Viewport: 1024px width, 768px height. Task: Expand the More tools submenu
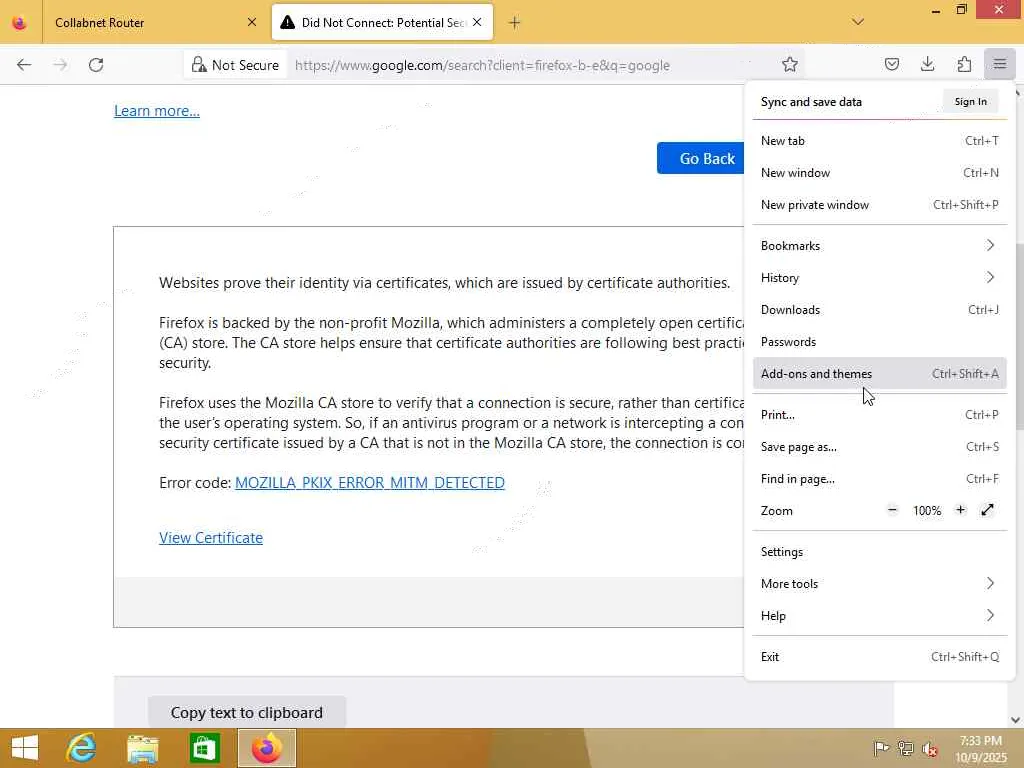coord(879,584)
